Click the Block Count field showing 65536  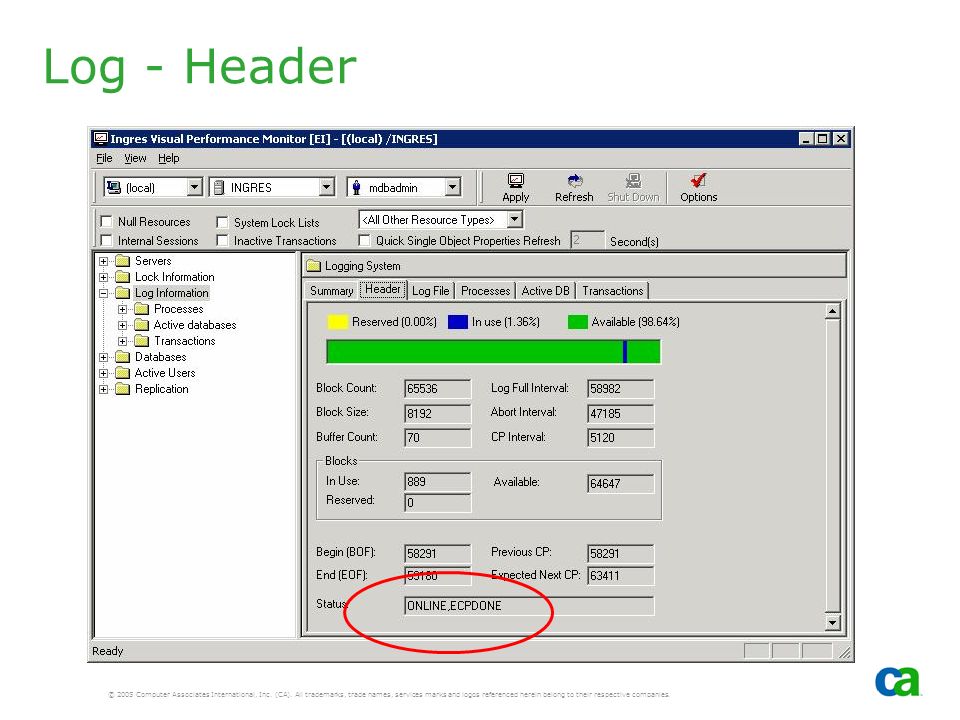pyautogui.click(x=437, y=389)
